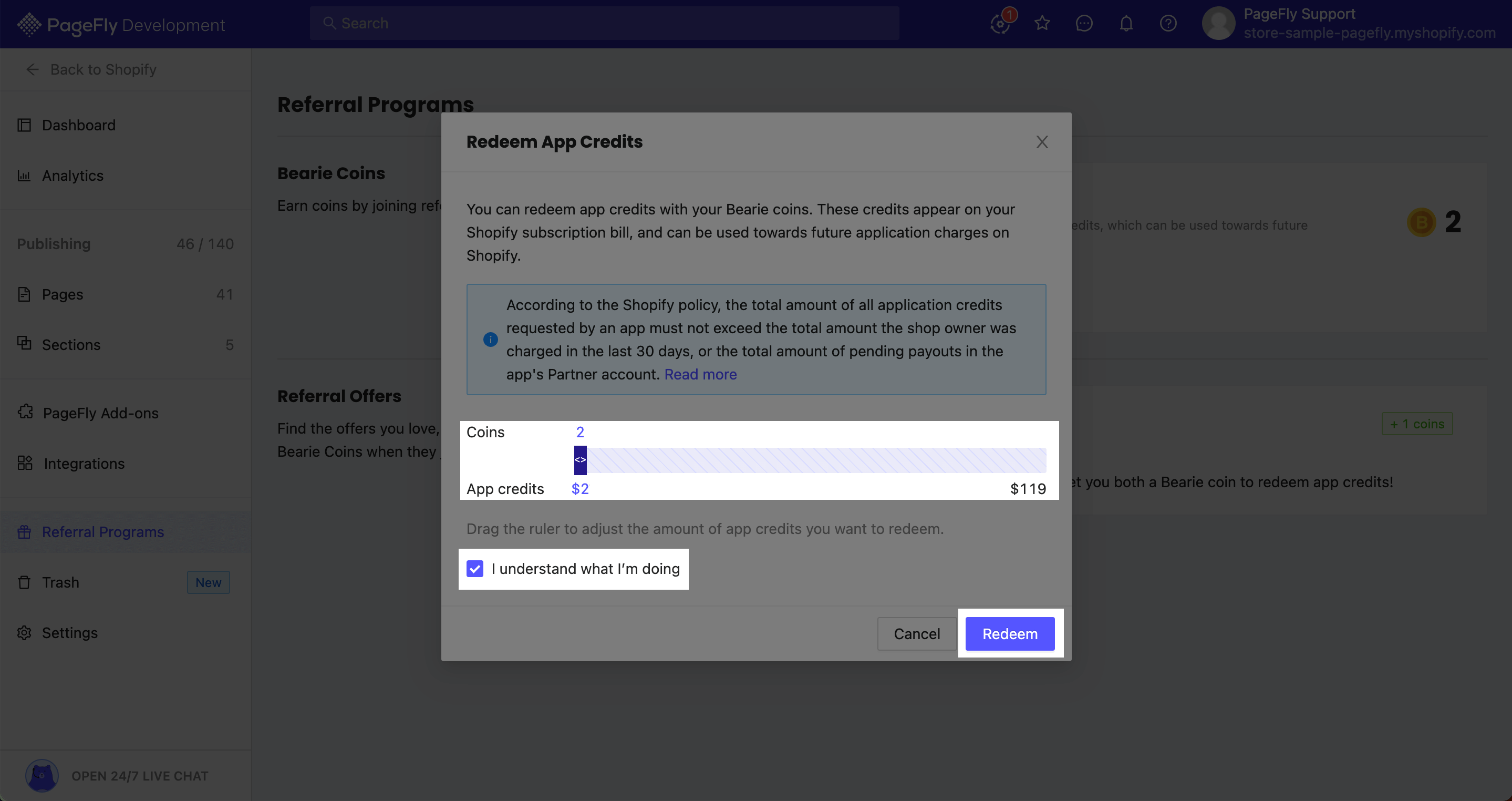This screenshot has width=1512, height=801.
Task: Open Trash menu item
Action: click(126, 582)
